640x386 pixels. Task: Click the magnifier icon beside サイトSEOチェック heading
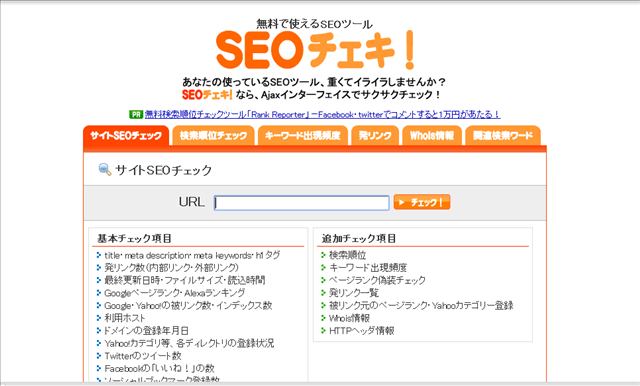(x=105, y=169)
